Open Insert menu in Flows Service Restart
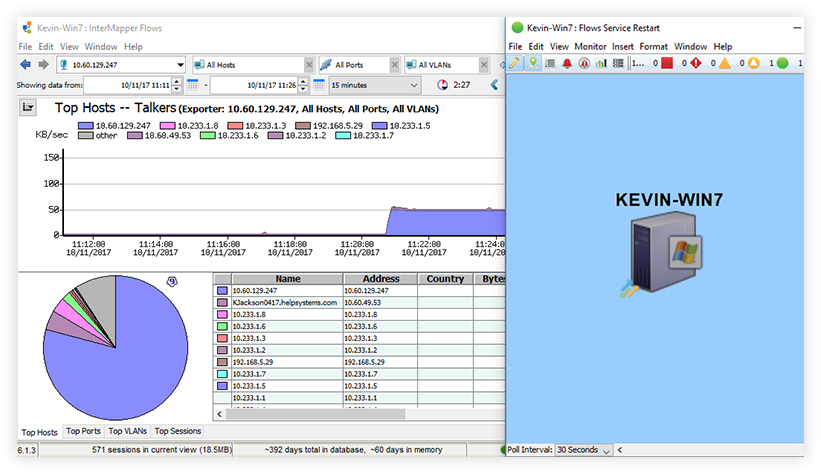This screenshot has height=475, width=821. pyautogui.click(x=623, y=47)
